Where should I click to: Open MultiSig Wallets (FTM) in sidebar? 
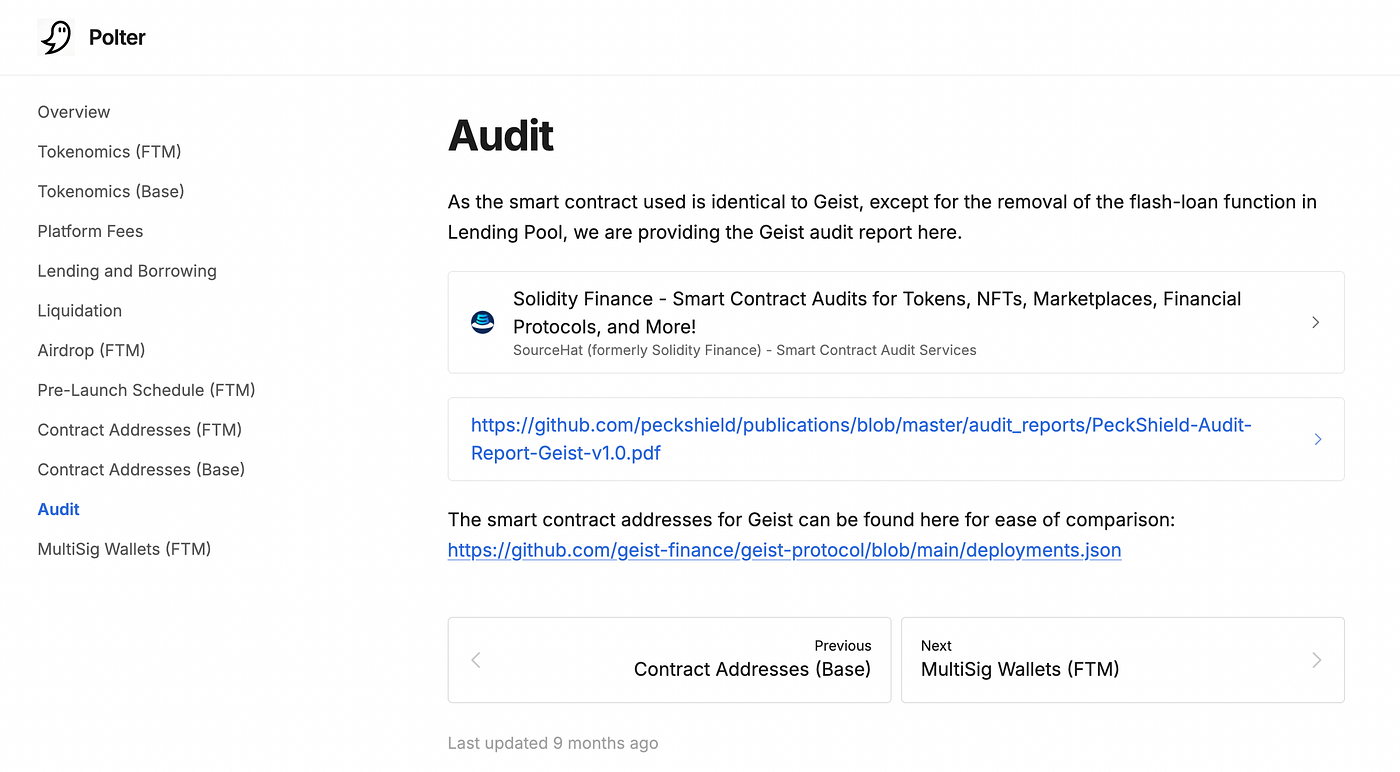[x=124, y=549]
